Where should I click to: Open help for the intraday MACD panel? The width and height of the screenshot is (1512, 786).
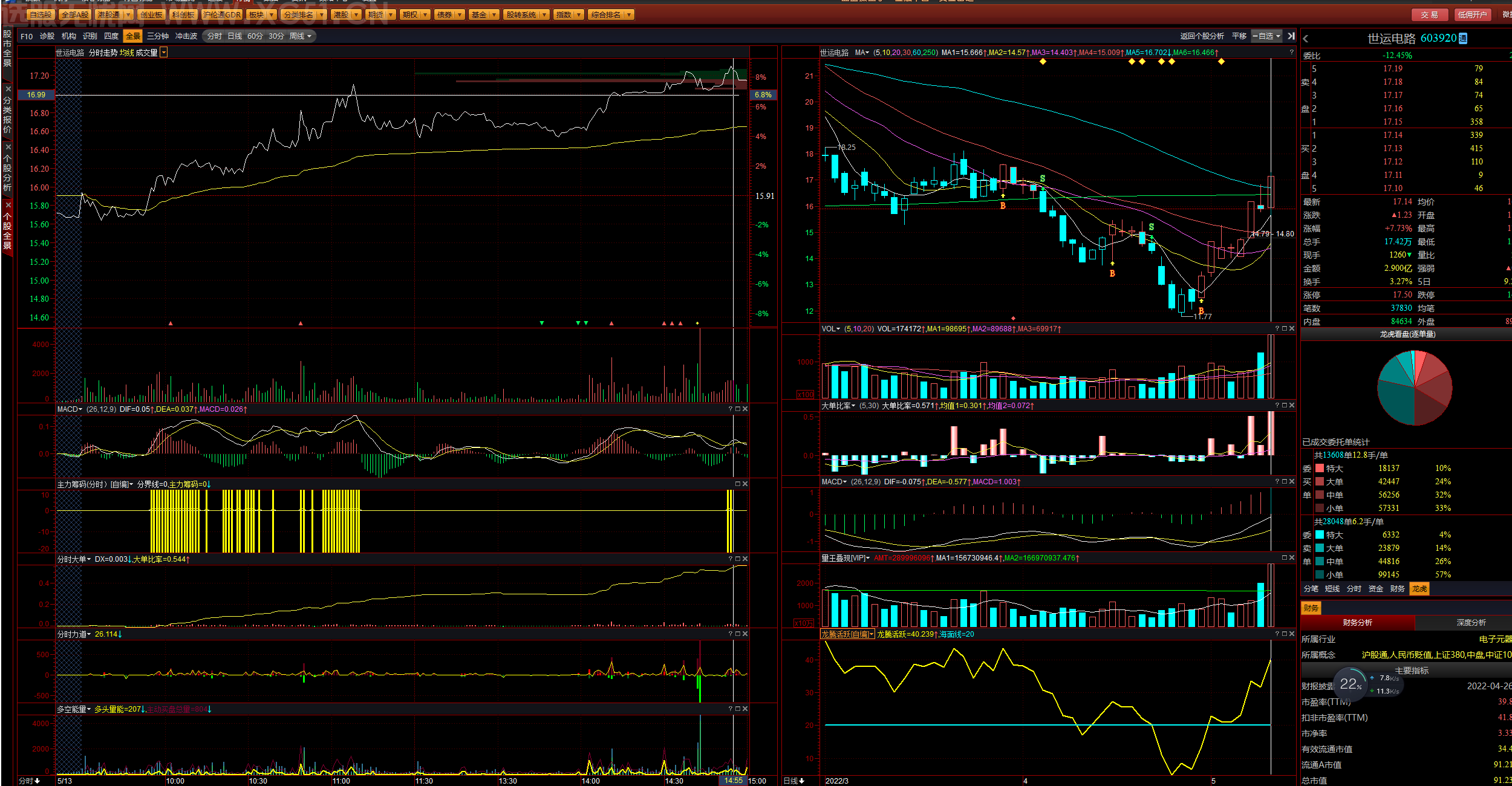(x=731, y=409)
